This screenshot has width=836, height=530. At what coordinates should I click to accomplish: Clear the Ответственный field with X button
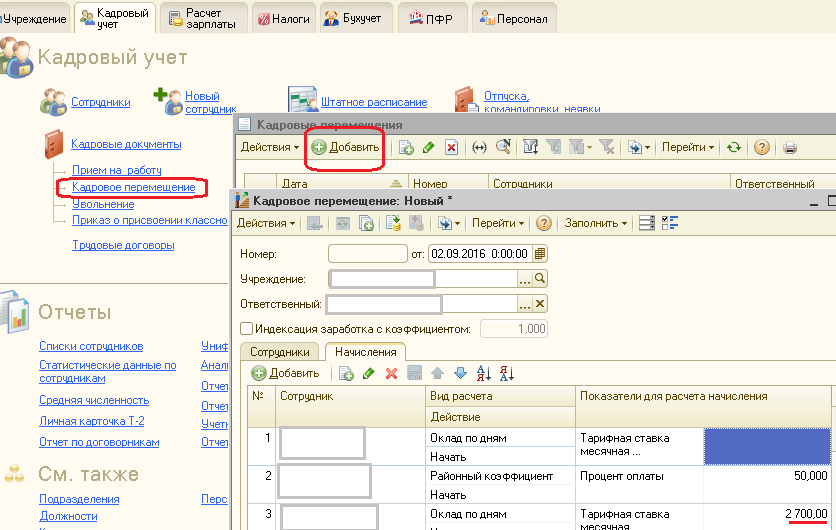click(x=540, y=304)
